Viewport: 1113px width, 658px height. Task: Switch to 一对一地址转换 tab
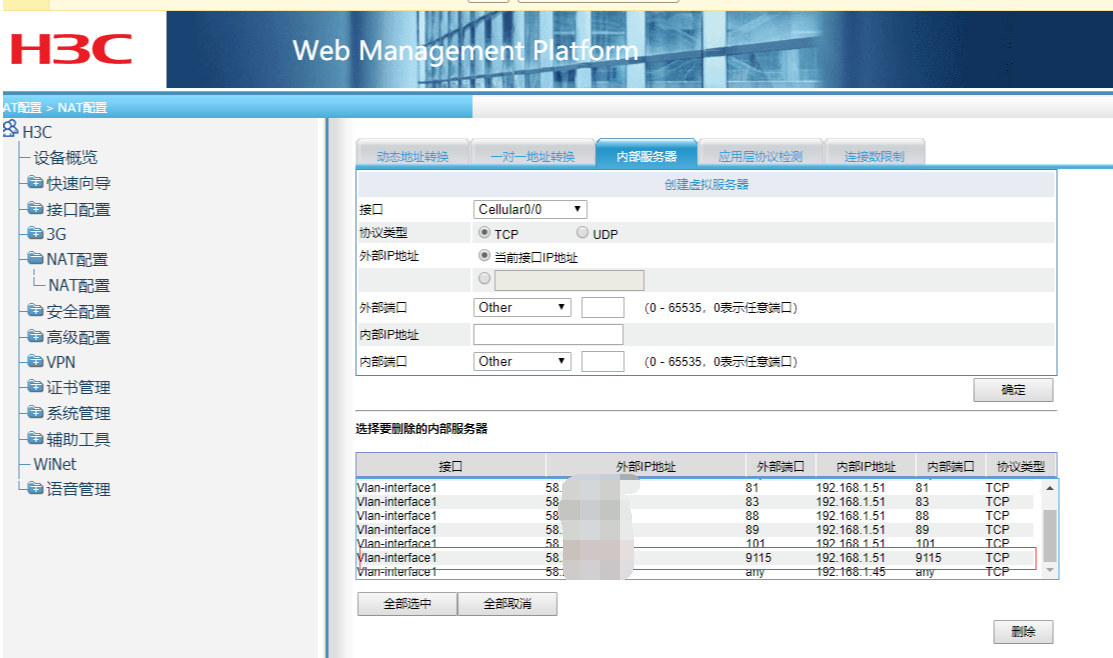pos(532,155)
